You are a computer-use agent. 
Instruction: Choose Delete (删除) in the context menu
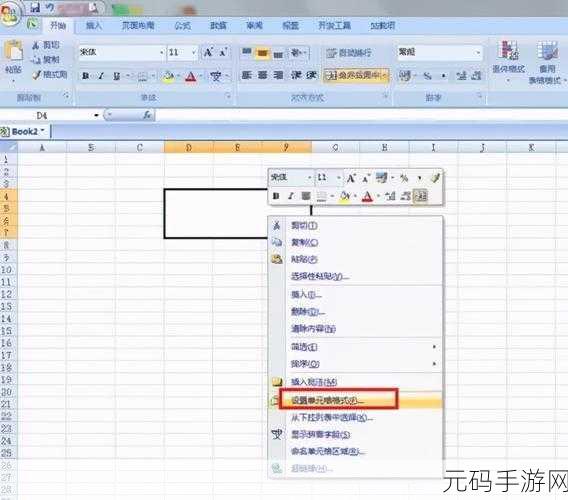pos(356,312)
